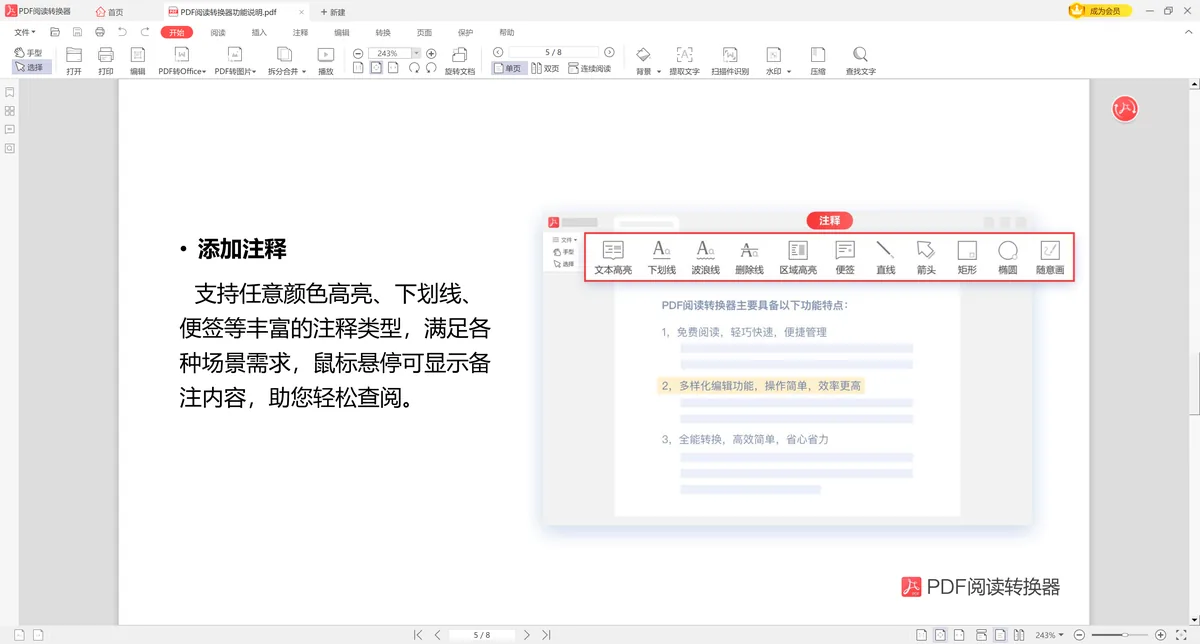Image resolution: width=1200 pixels, height=644 pixels.
Task: Switch to the Protect (保护) ribbon tab
Action: point(465,33)
